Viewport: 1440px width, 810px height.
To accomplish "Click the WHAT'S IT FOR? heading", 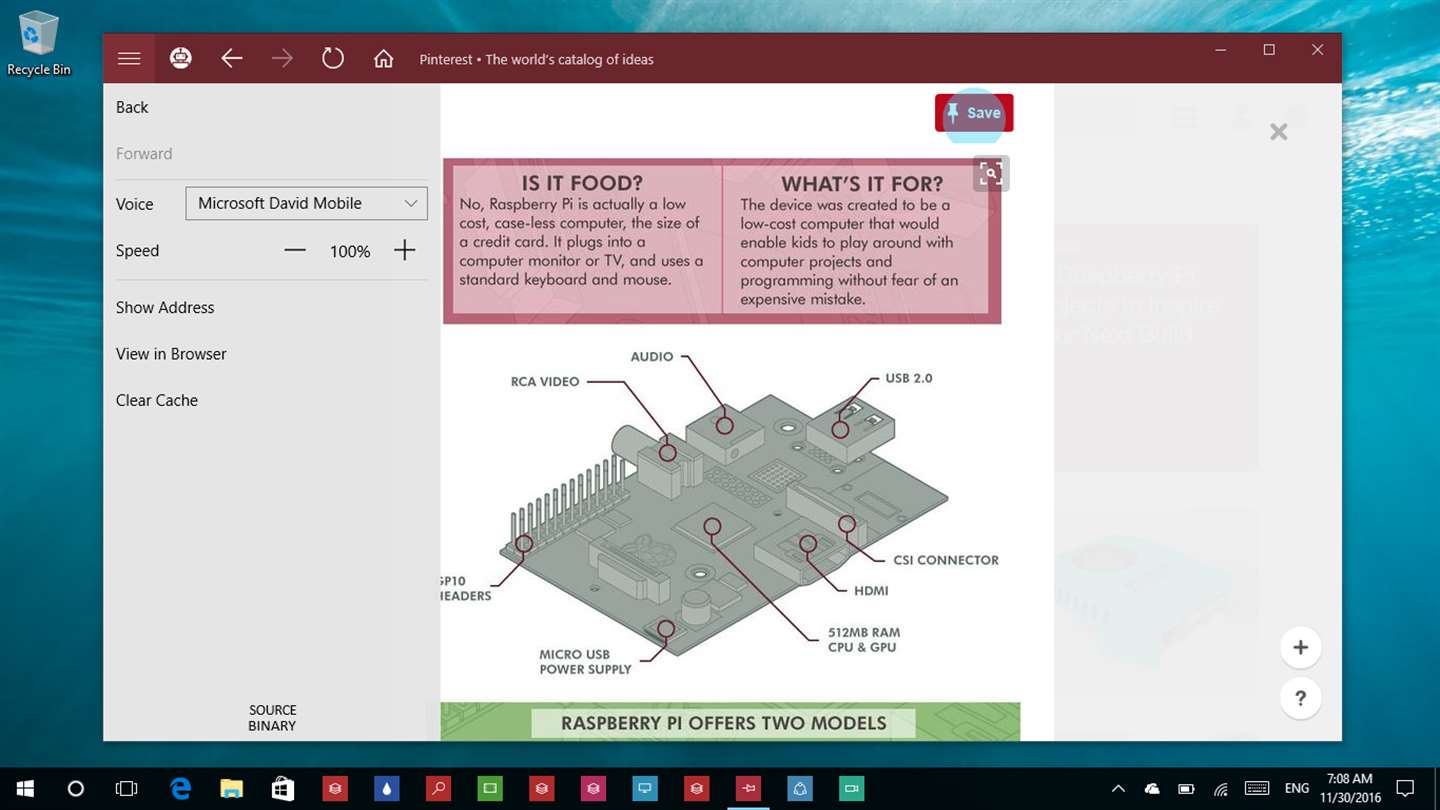I will pos(862,184).
